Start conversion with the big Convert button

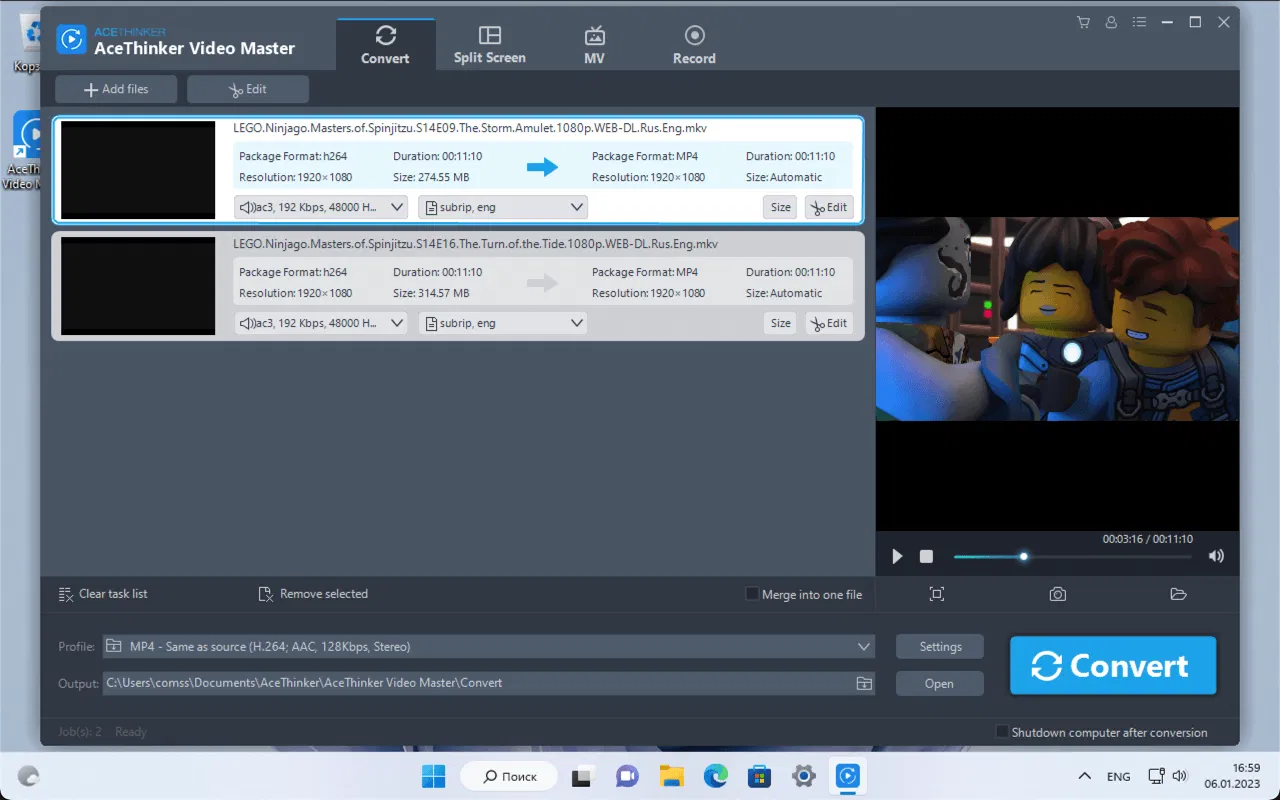[1113, 665]
